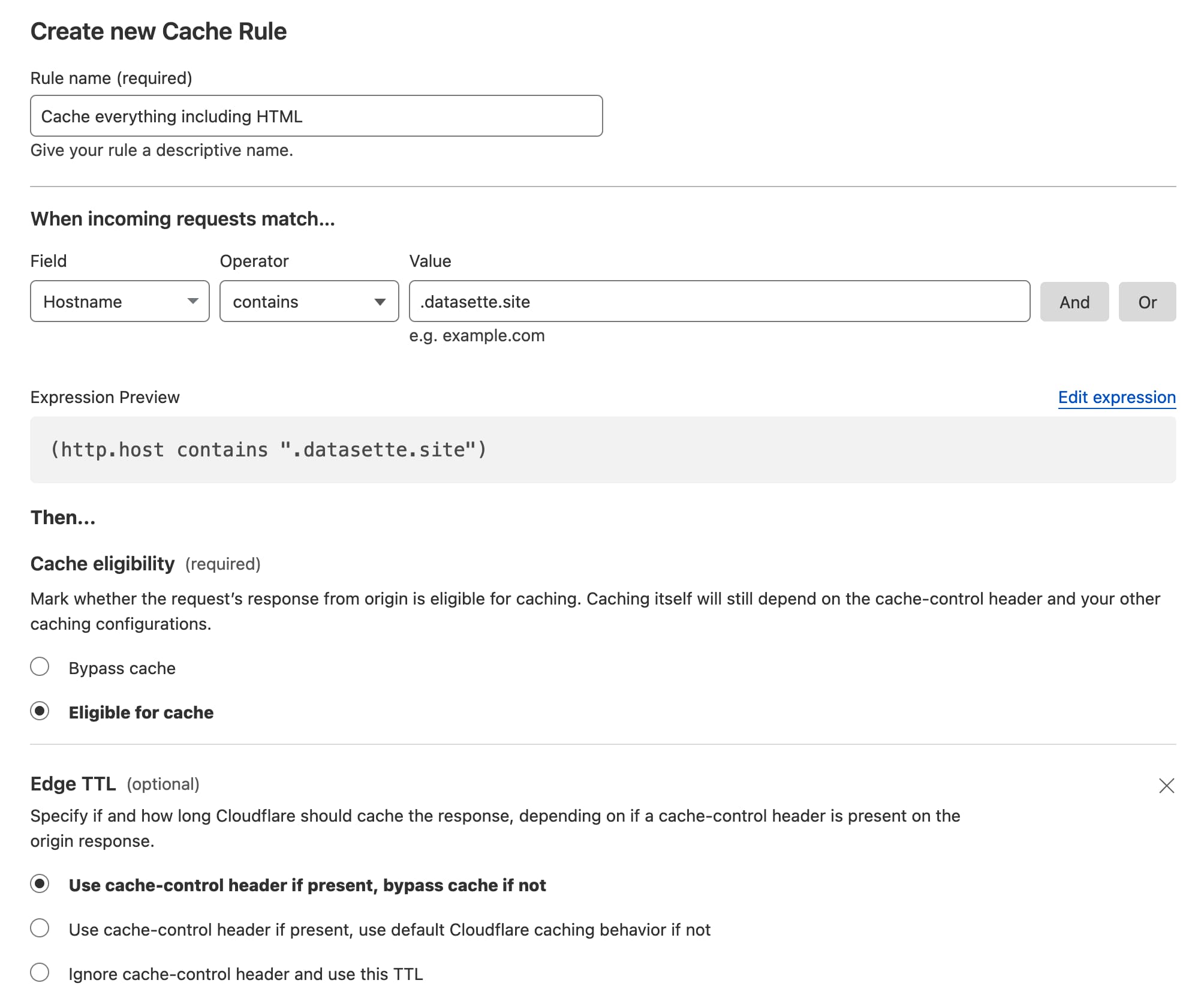Open the Hostname field dropdown

pos(120,301)
